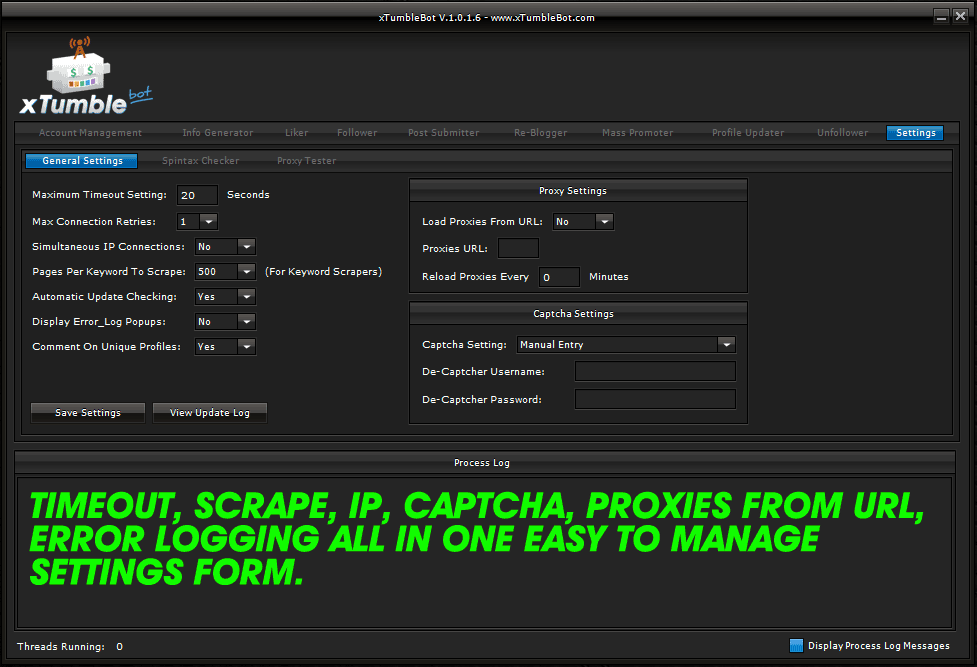This screenshot has height=667, width=977.
Task: Expand Captcha Setting Manual Entry dropdown
Action: coord(727,344)
